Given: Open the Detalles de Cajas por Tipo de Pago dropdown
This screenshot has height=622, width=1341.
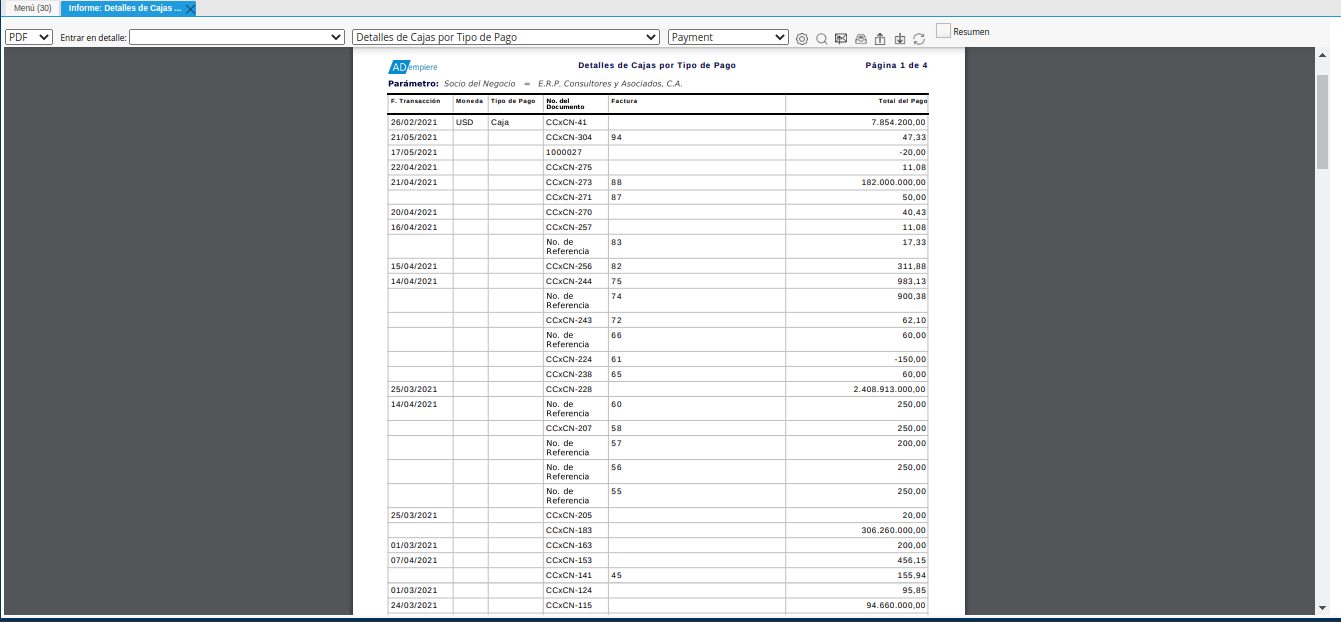Looking at the screenshot, I should point(505,37).
